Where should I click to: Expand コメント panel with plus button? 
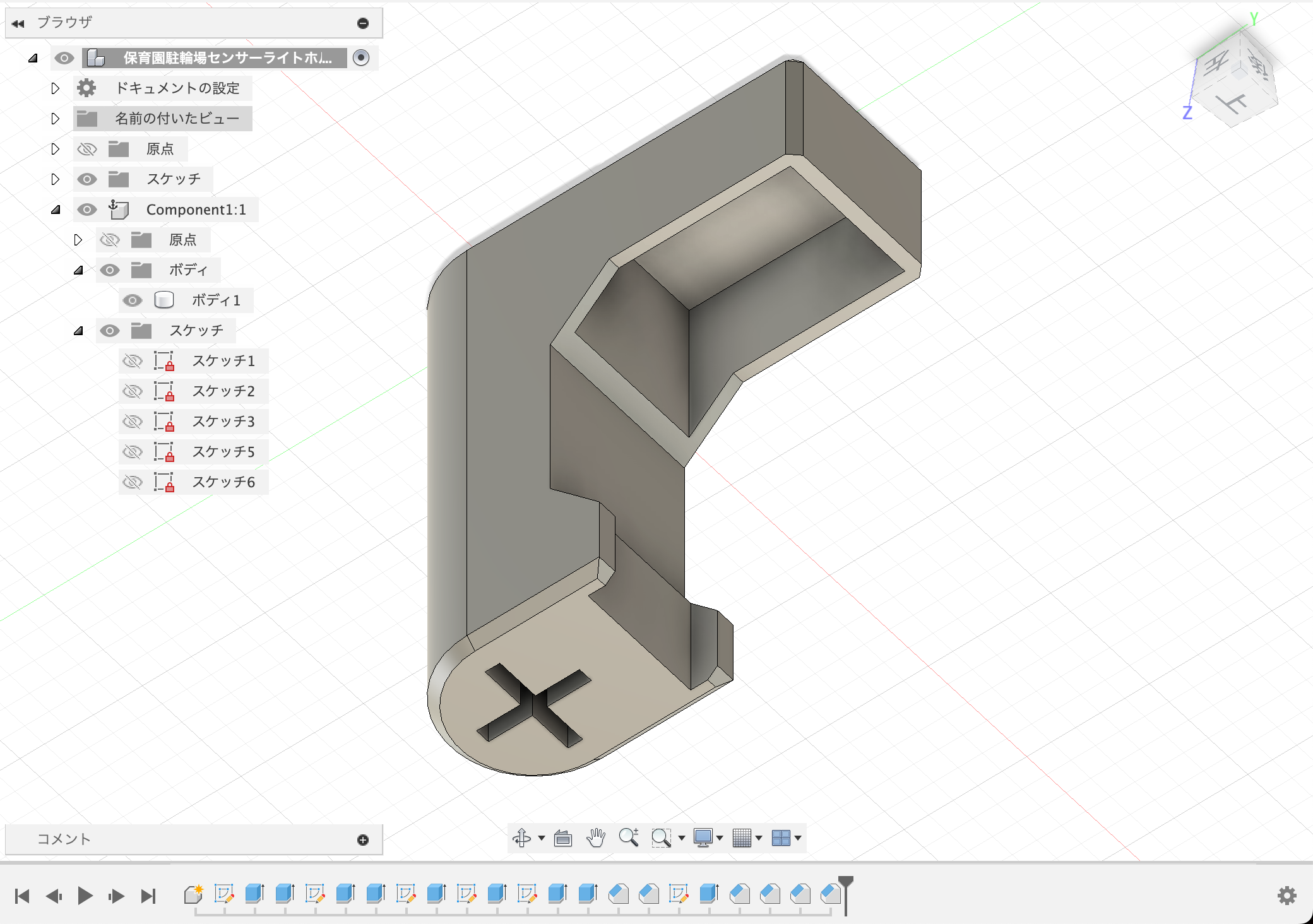363,839
